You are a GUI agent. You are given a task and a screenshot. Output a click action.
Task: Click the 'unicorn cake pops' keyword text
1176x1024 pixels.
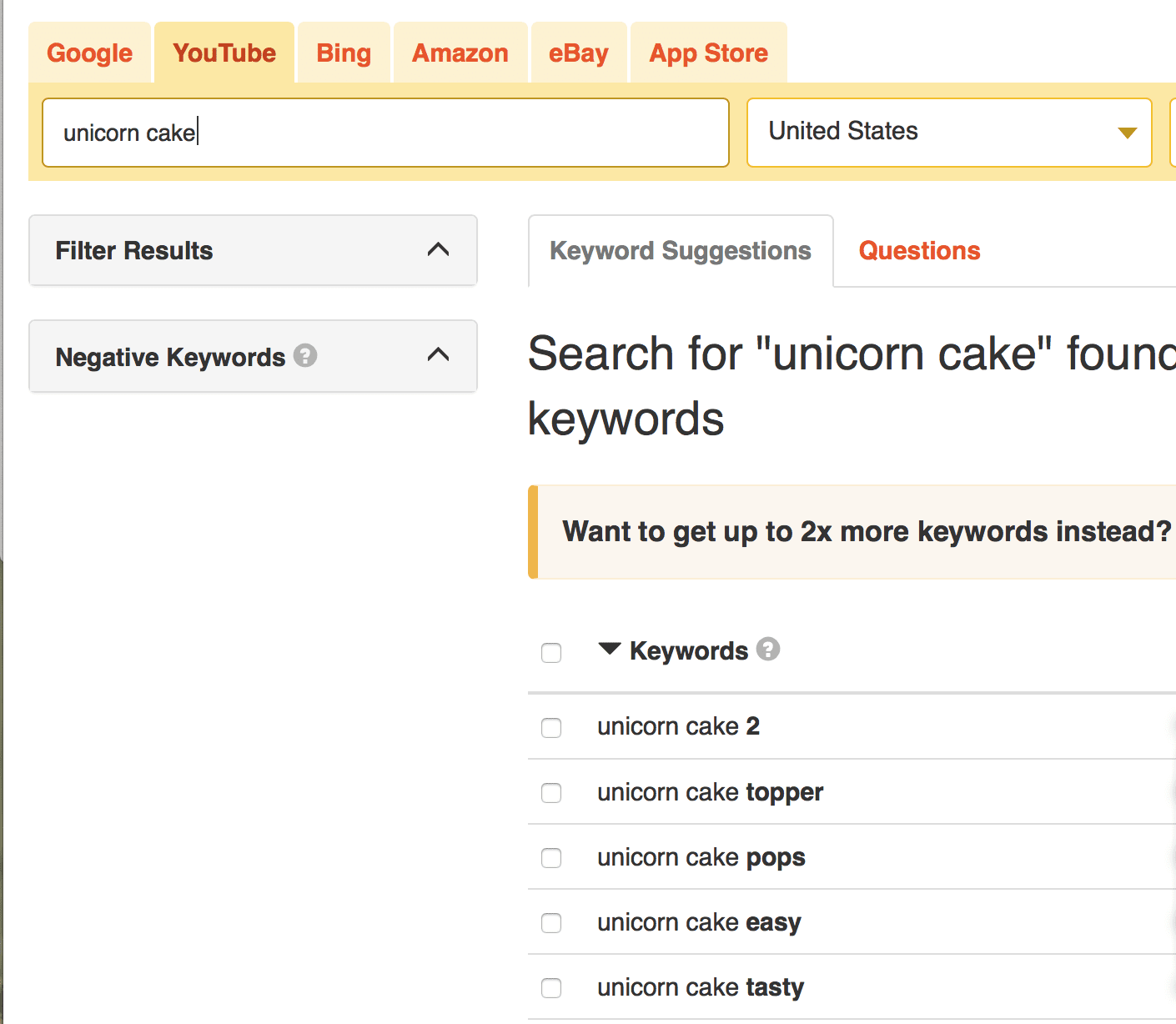tap(701, 857)
